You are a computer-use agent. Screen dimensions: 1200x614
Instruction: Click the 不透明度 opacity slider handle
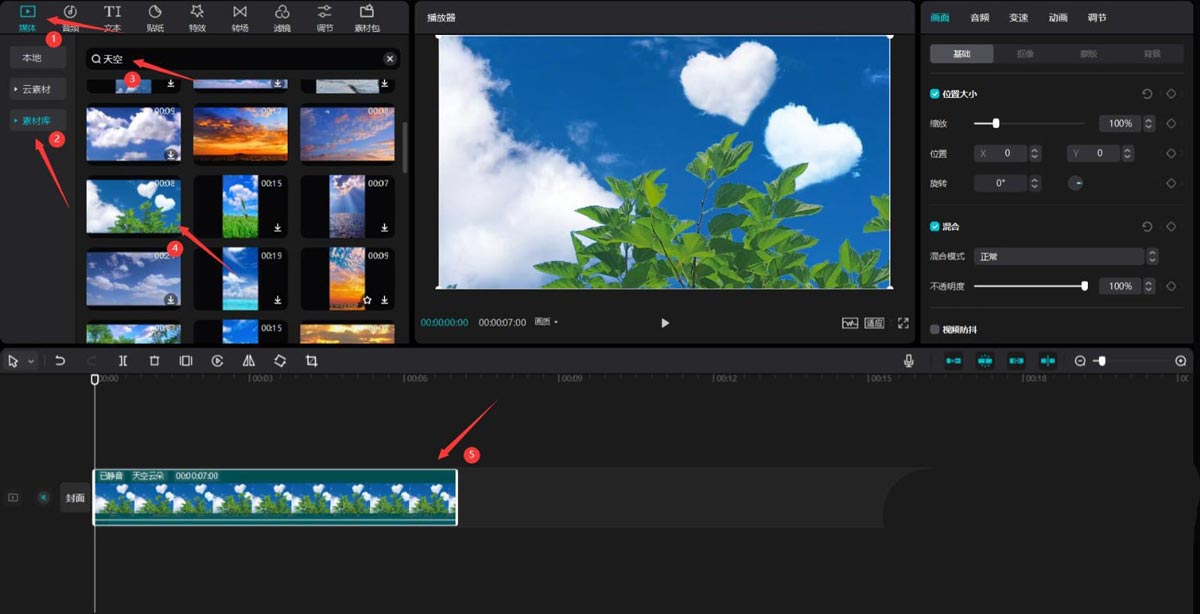[1084, 287]
